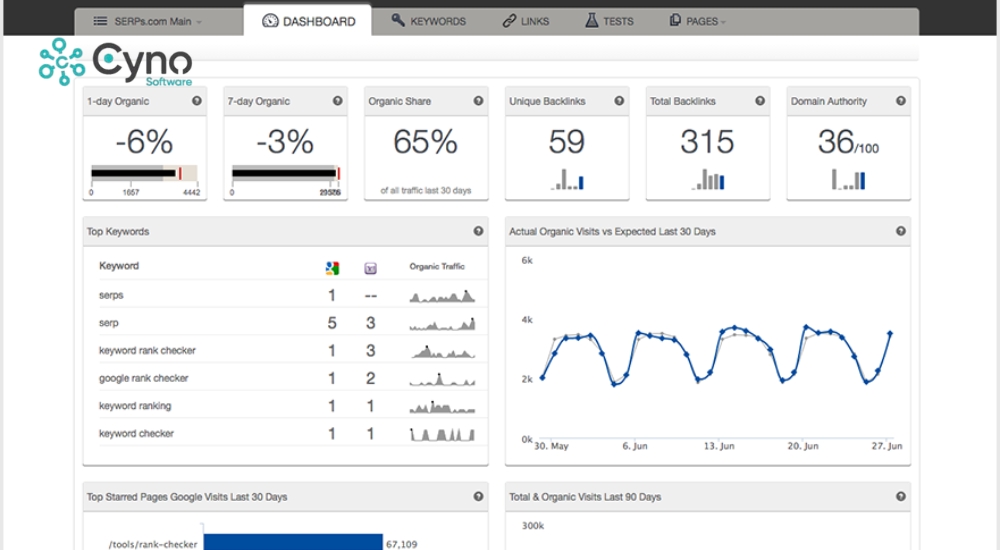
Task: Show help for Total Backlinks card
Action: coord(760,101)
